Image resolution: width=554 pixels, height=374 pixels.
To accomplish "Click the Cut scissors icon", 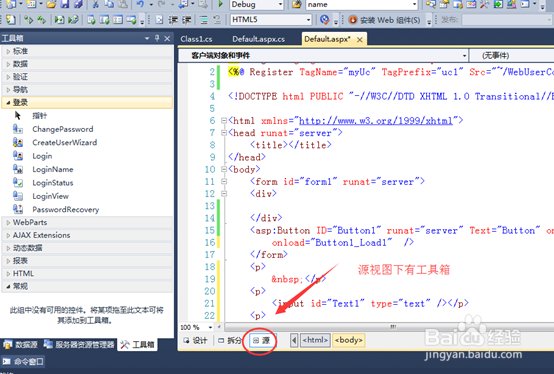I will click(x=96, y=4).
